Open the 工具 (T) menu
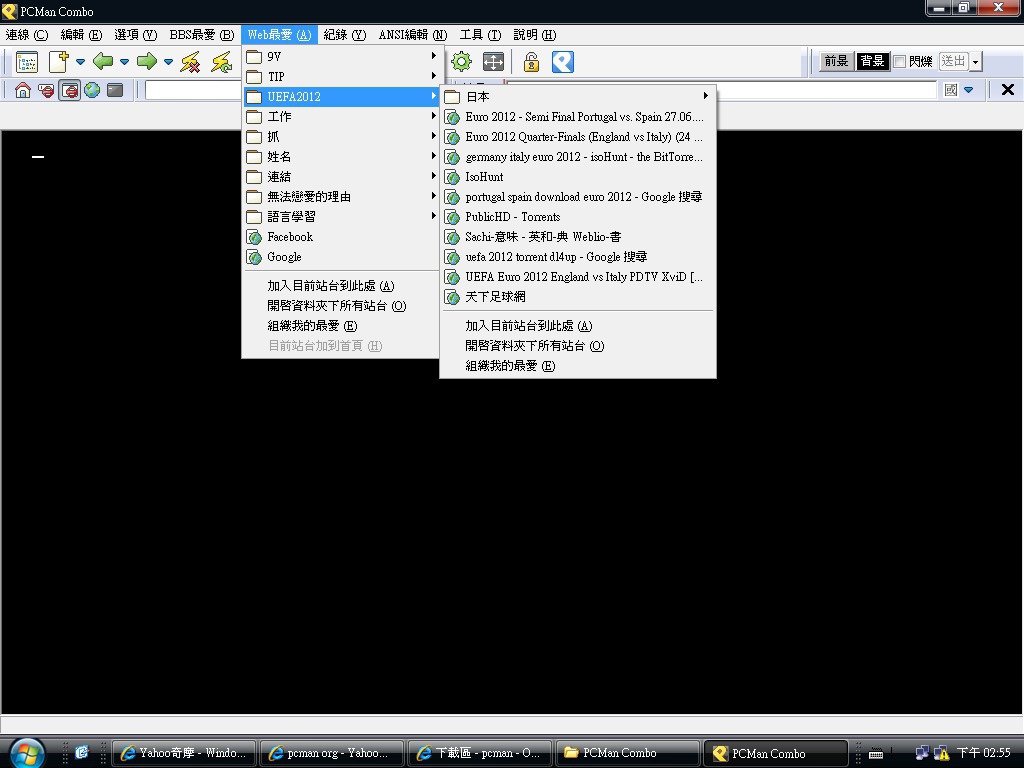This screenshot has height=768, width=1024. (x=480, y=35)
